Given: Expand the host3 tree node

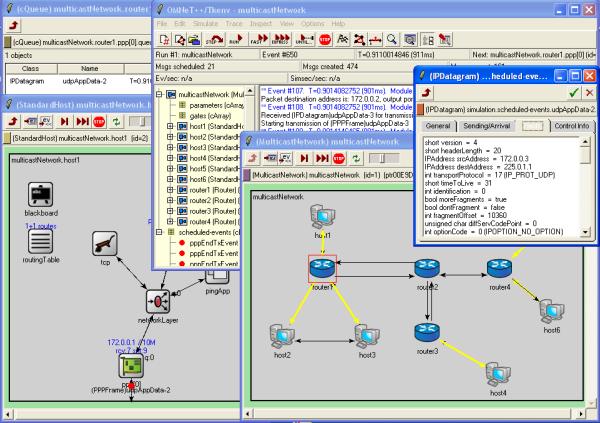Looking at the screenshot, I should pos(170,147).
